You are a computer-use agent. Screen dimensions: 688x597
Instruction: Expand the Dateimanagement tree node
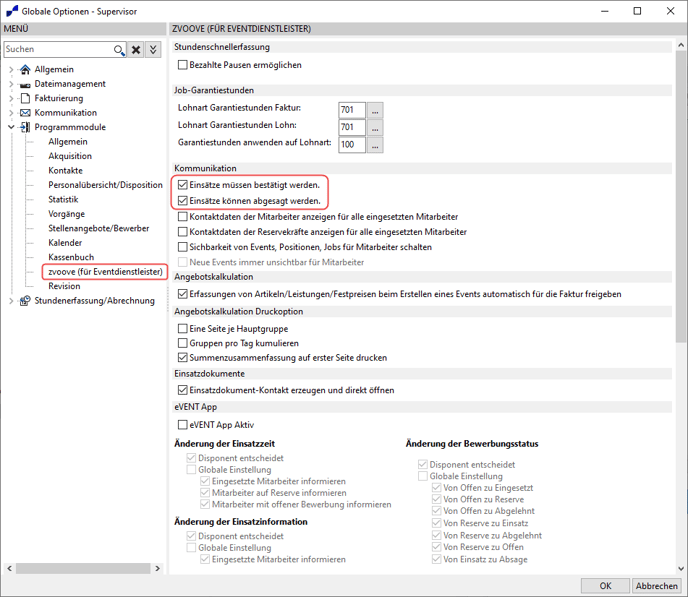pyautogui.click(x=11, y=84)
